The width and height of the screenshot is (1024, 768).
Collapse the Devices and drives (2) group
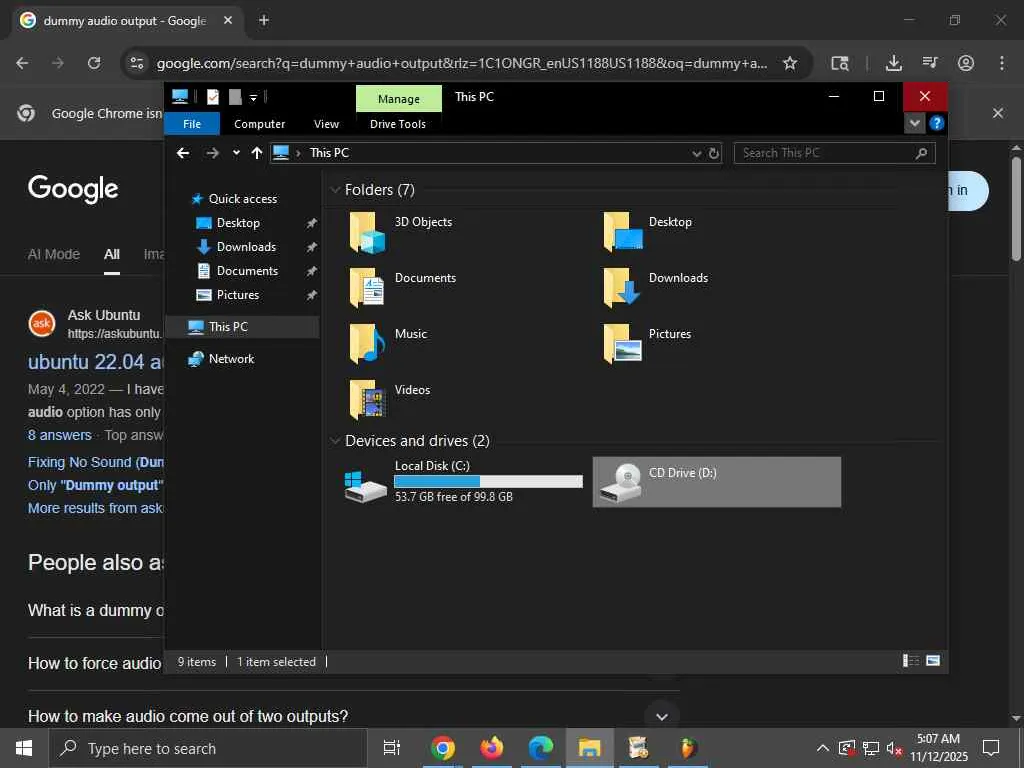335,441
